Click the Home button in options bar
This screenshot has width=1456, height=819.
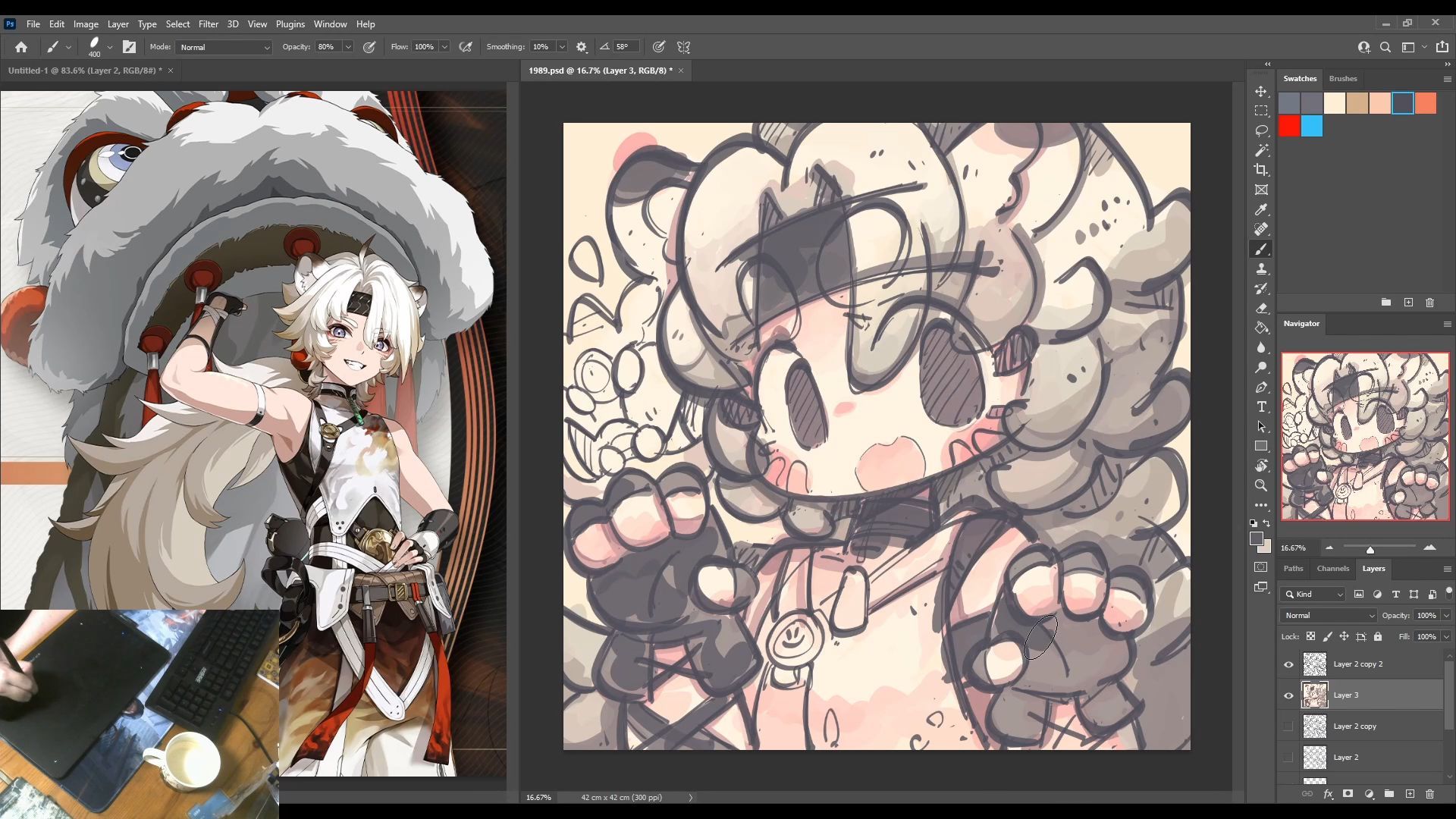click(21, 47)
